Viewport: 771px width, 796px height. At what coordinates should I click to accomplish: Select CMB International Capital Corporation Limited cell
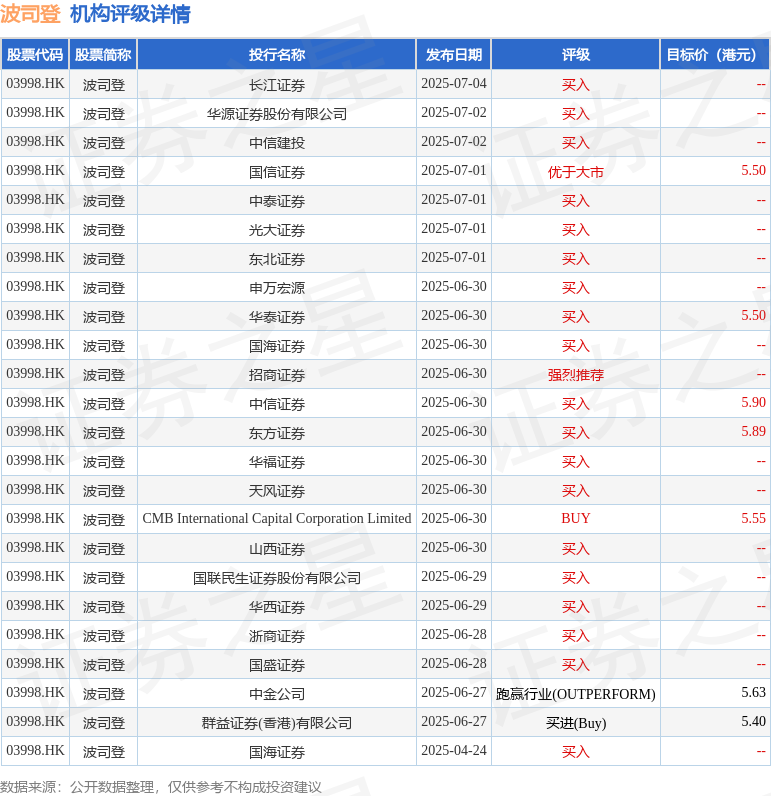277,518
